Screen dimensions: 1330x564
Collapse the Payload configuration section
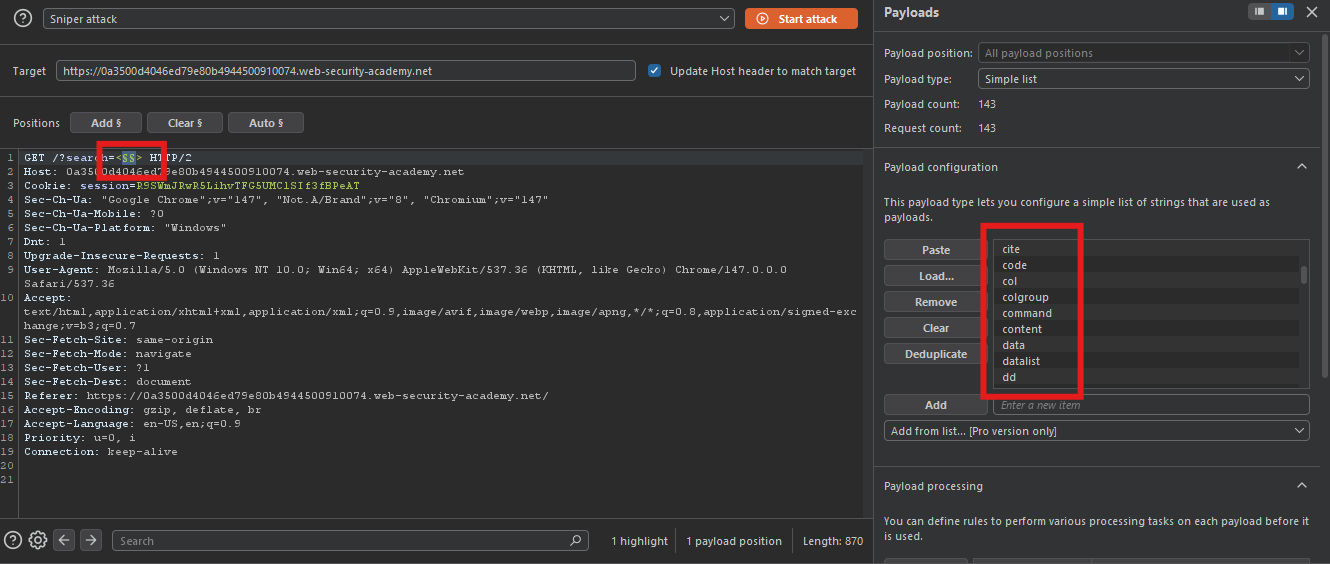click(1302, 167)
